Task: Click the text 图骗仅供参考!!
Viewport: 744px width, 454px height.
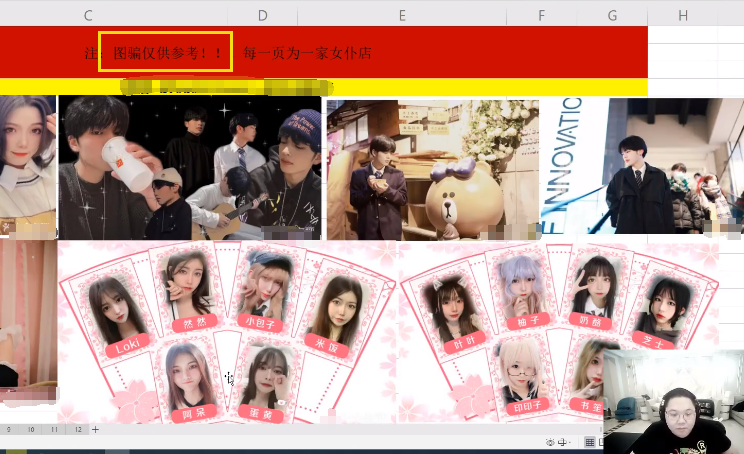Action: [x=167, y=53]
